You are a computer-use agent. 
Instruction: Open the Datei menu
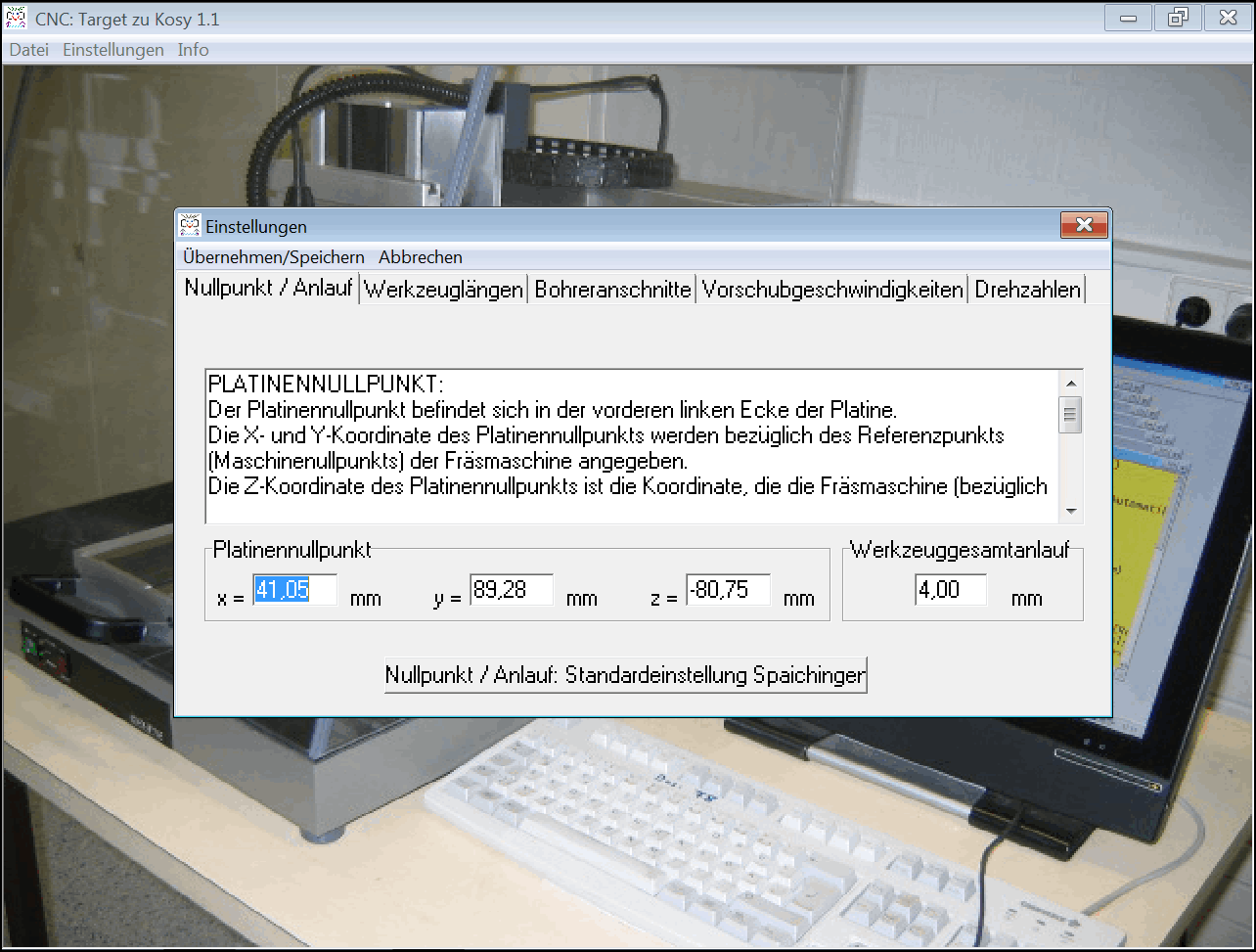28,50
